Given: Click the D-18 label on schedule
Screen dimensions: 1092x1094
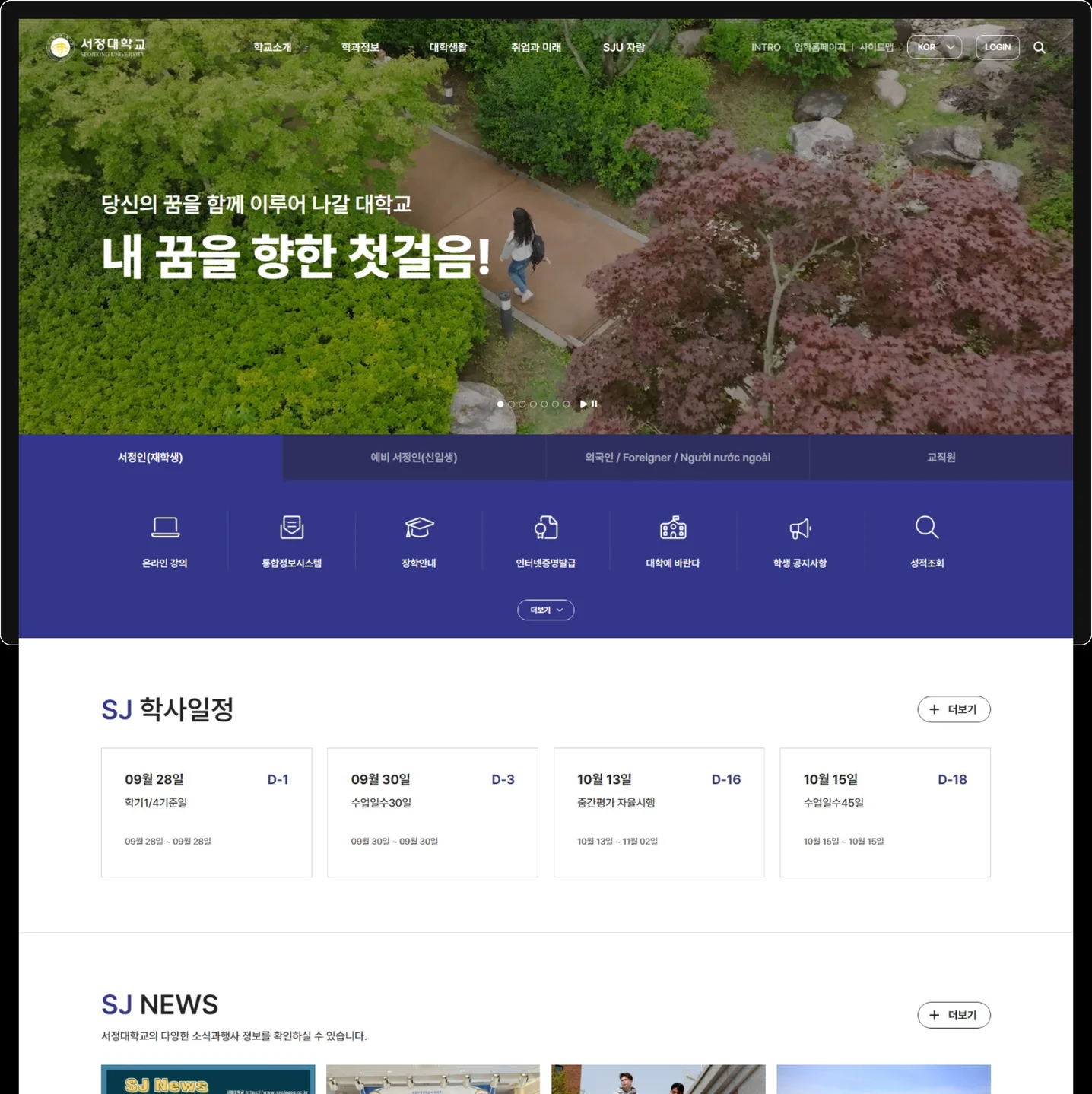Looking at the screenshot, I should [x=952, y=779].
